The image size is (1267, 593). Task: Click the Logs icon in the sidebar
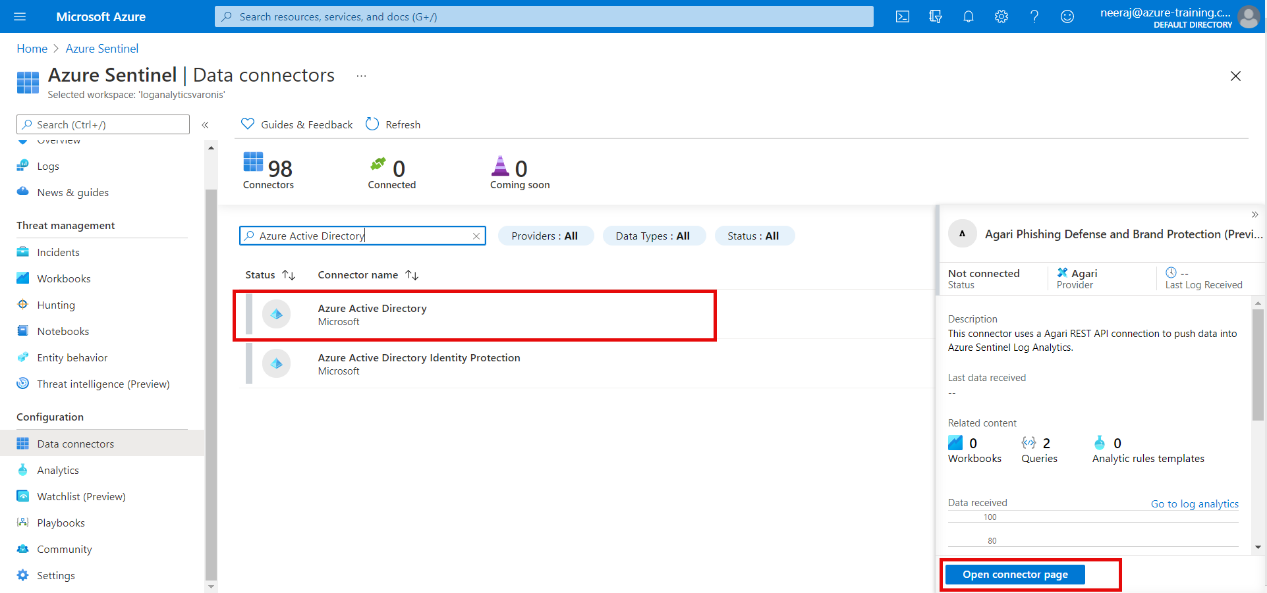pos(23,166)
